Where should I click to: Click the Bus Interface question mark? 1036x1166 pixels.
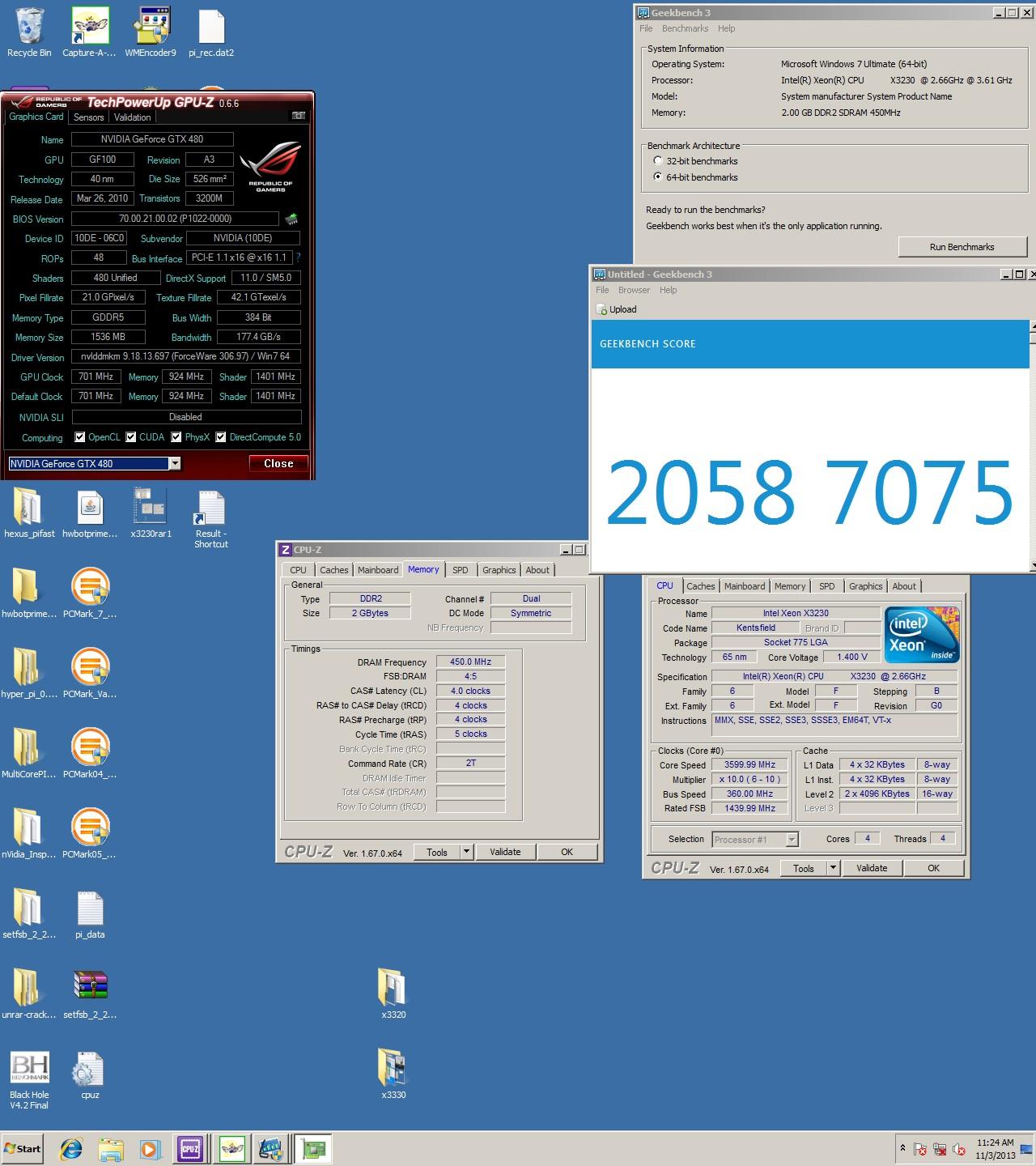298,257
